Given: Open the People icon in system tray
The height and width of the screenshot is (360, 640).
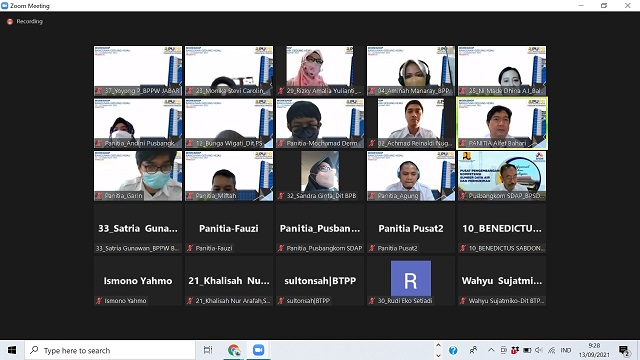Looking at the screenshot, I should 473,350.
